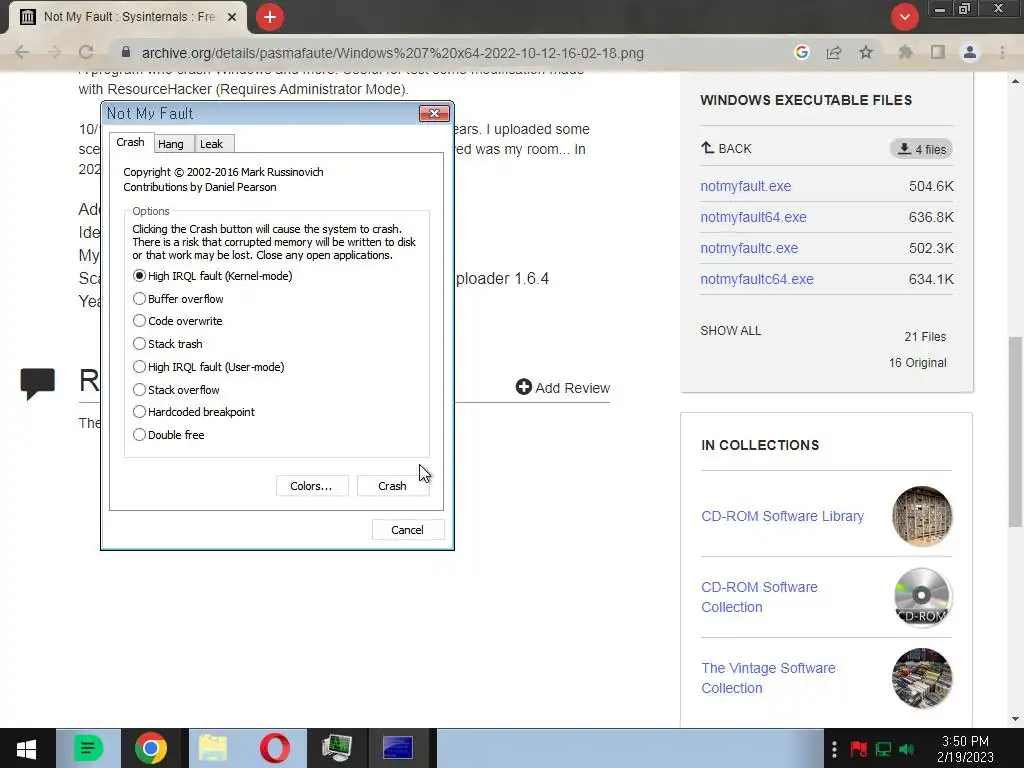
Task: Open the Chrome profile avatar
Action: (970, 52)
